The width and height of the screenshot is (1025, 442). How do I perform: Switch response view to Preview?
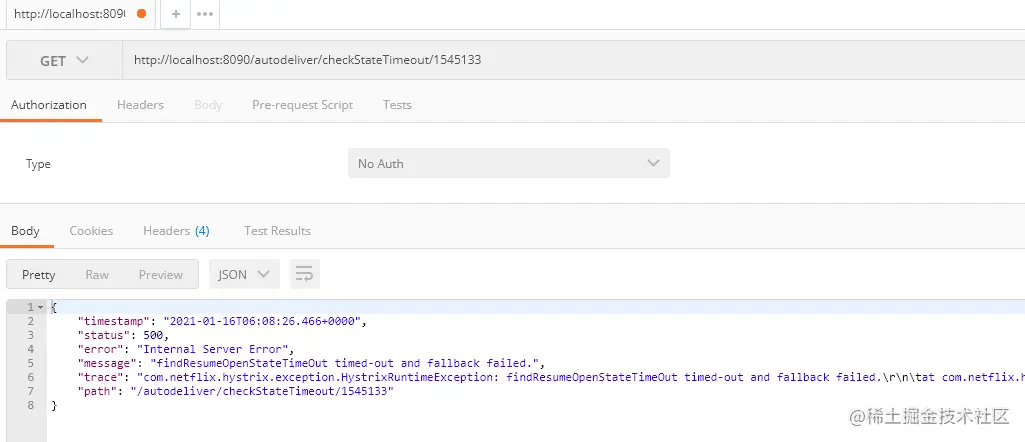[161, 274]
